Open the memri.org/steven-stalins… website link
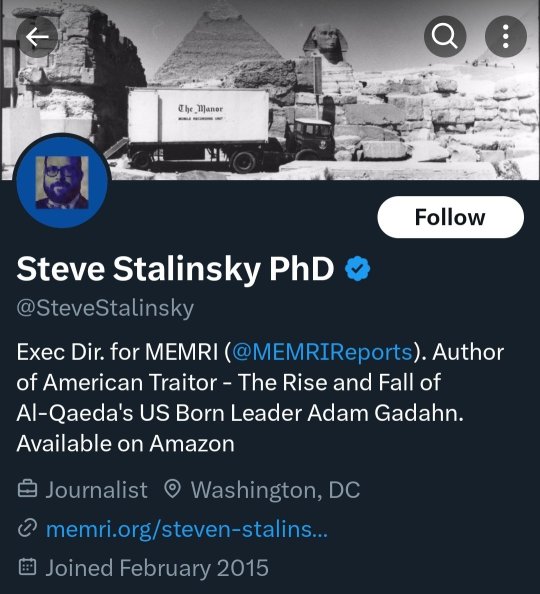Screen dimensions: 540x594 187,529
